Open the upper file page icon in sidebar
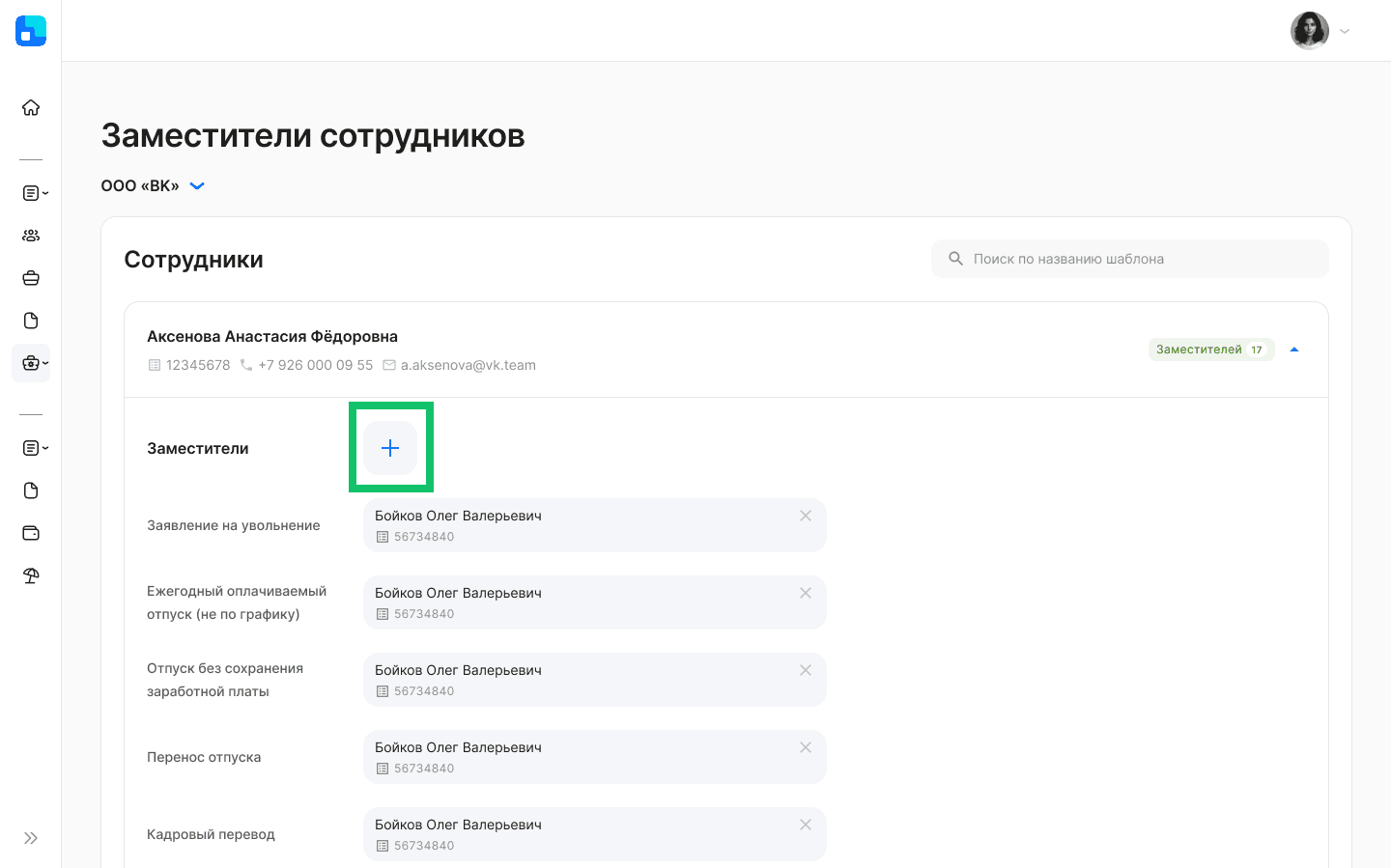This screenshot has height=868, width=1391. click(31, 321)
